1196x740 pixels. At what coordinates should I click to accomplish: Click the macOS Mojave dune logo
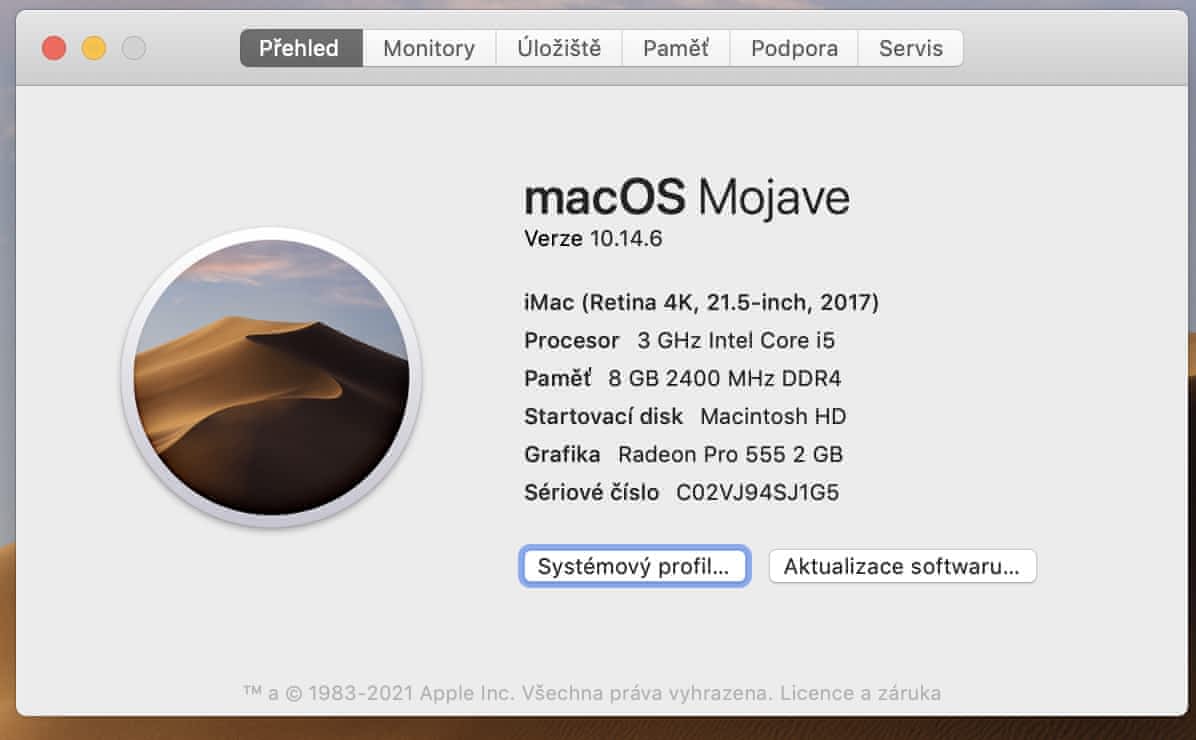pyautogui.click(x=272, y=377)
